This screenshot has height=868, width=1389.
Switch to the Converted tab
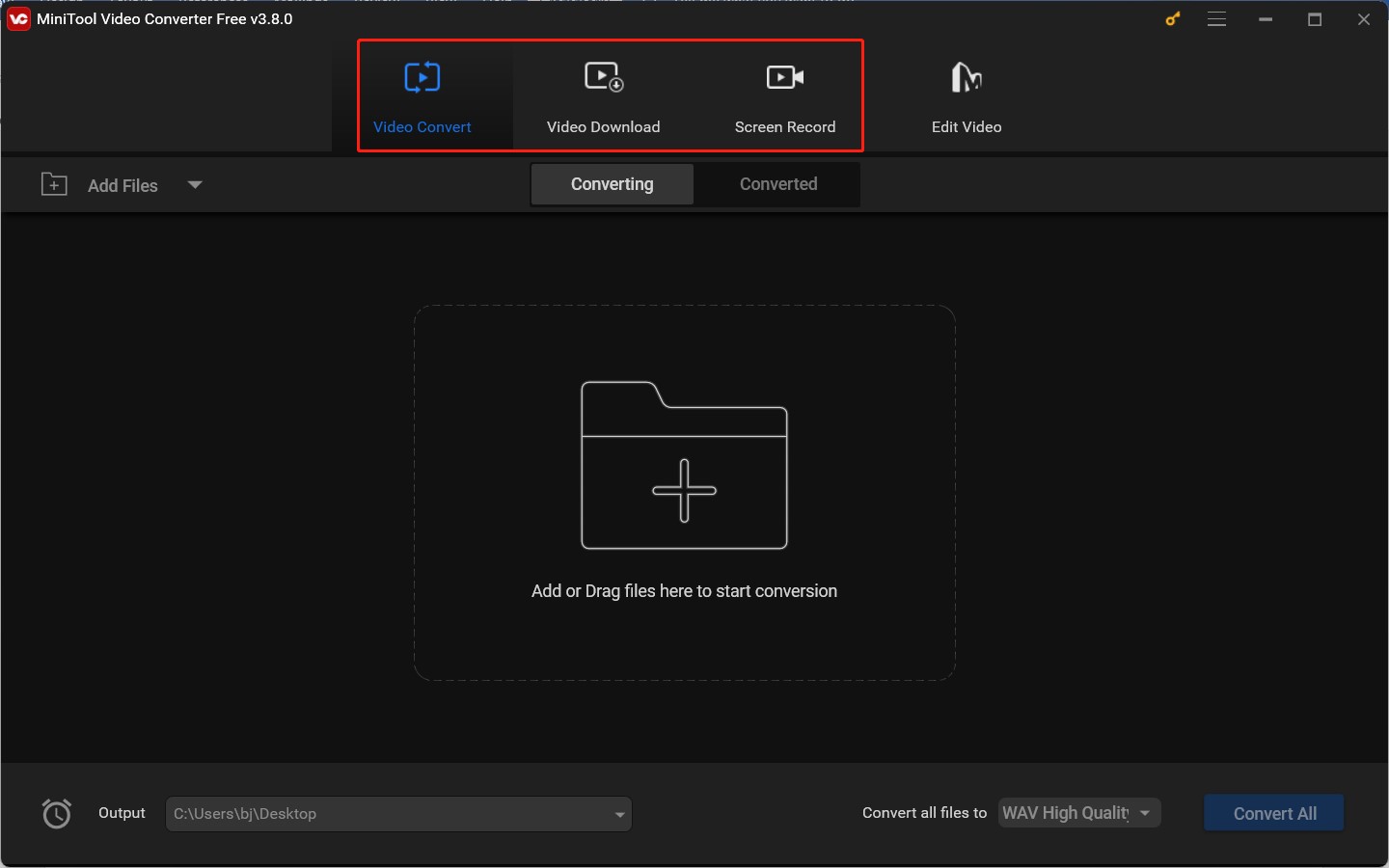[x=778, y=184]
